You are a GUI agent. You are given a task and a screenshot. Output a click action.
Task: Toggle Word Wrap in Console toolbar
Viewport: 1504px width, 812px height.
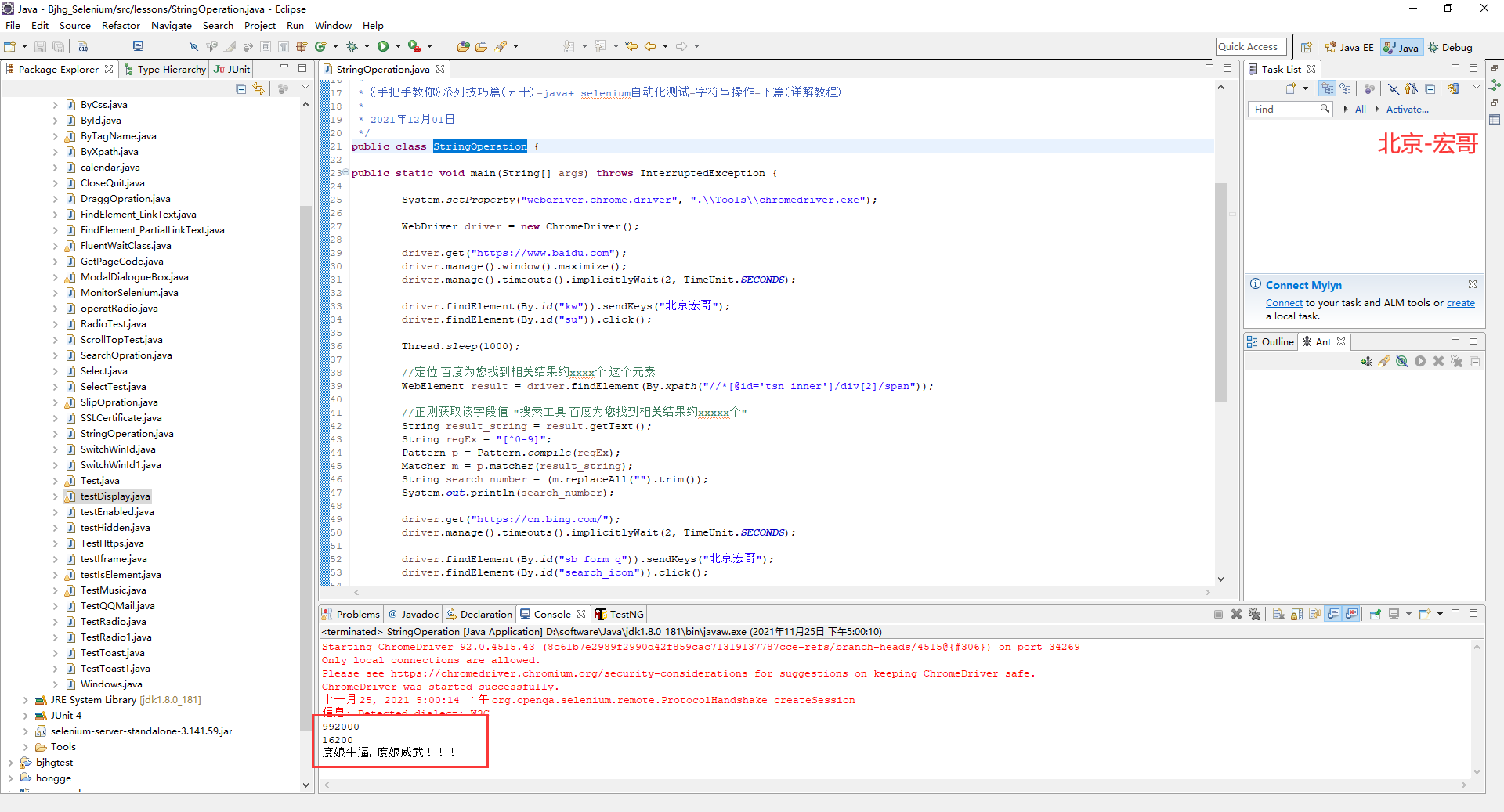pyautogui.click(x=1314, y=614)
